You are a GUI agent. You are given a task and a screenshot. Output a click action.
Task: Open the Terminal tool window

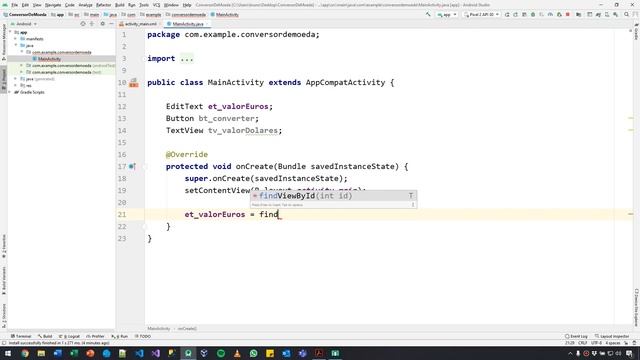click(x=21, y=336)
